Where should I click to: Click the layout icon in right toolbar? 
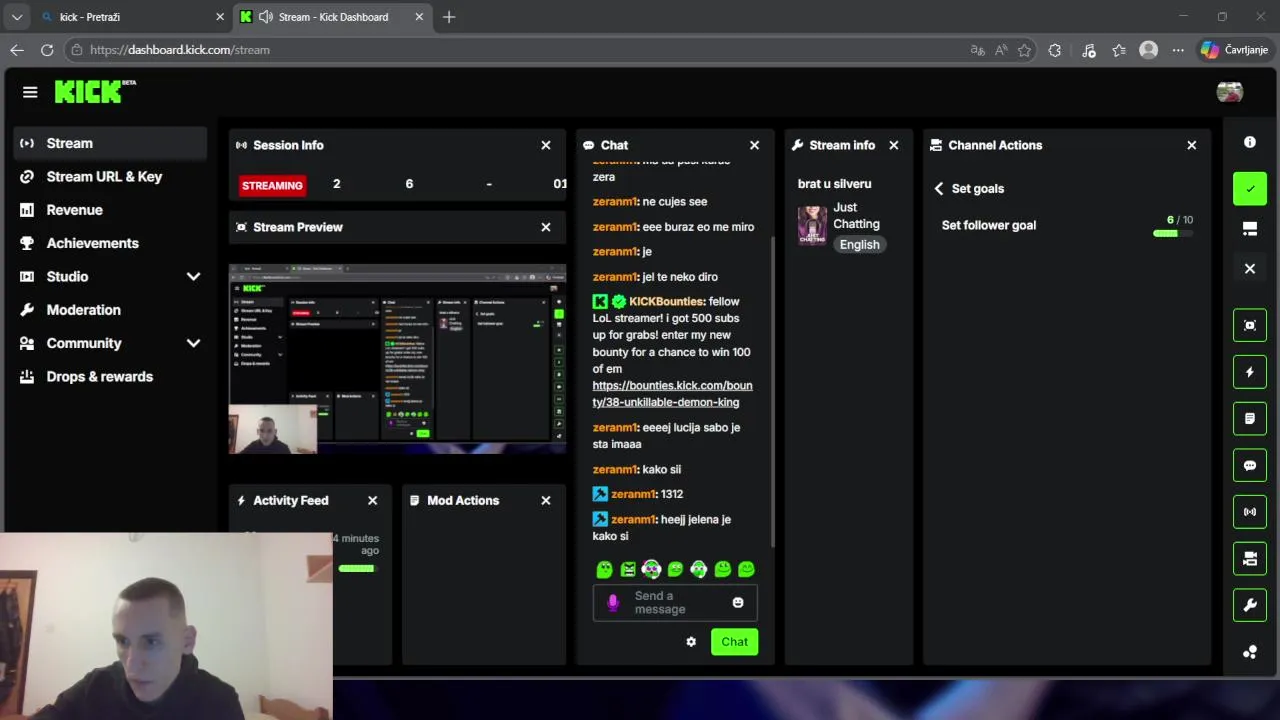[1250, 229]
